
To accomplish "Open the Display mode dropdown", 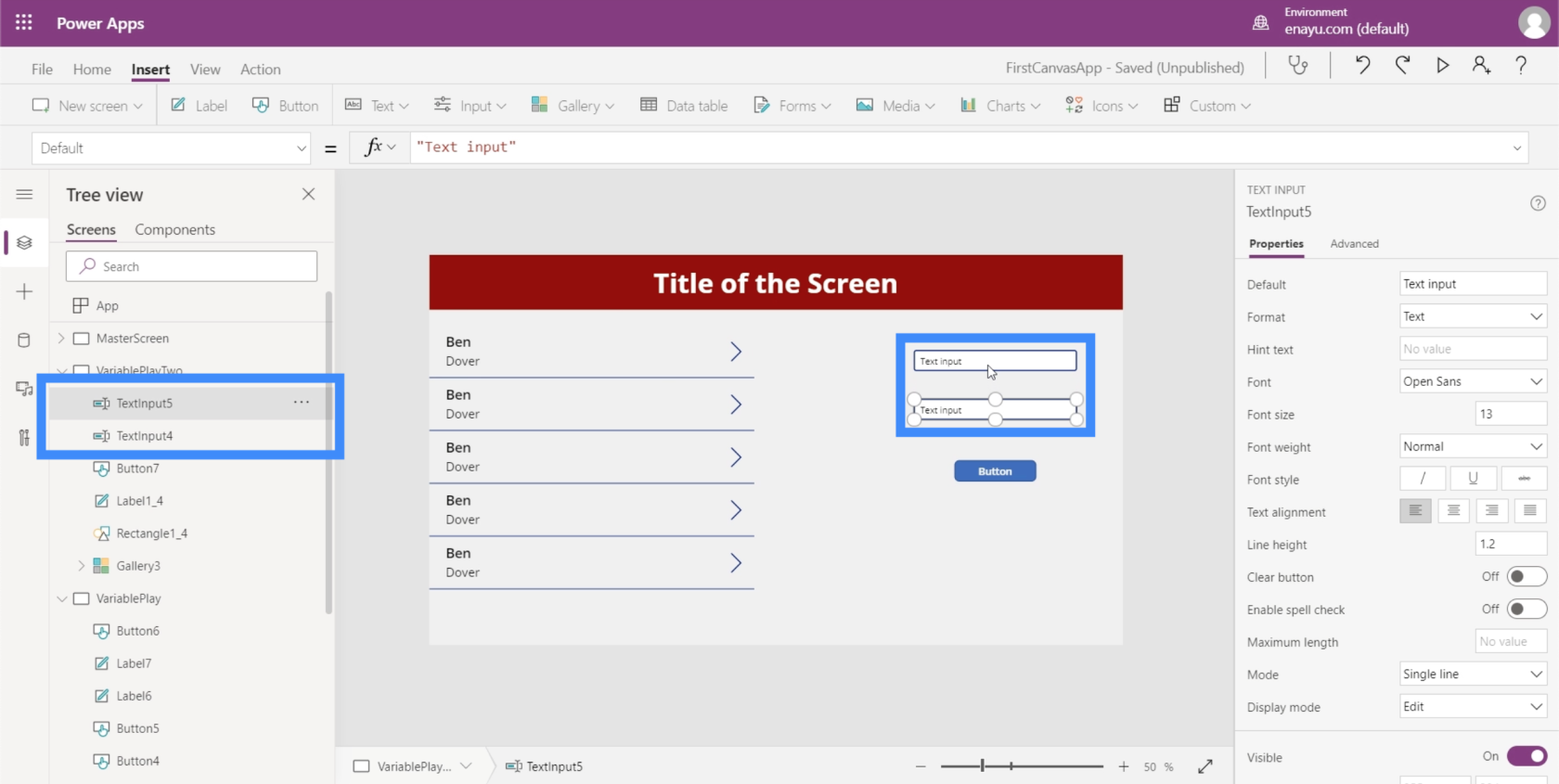I will tap(1473, 706).
